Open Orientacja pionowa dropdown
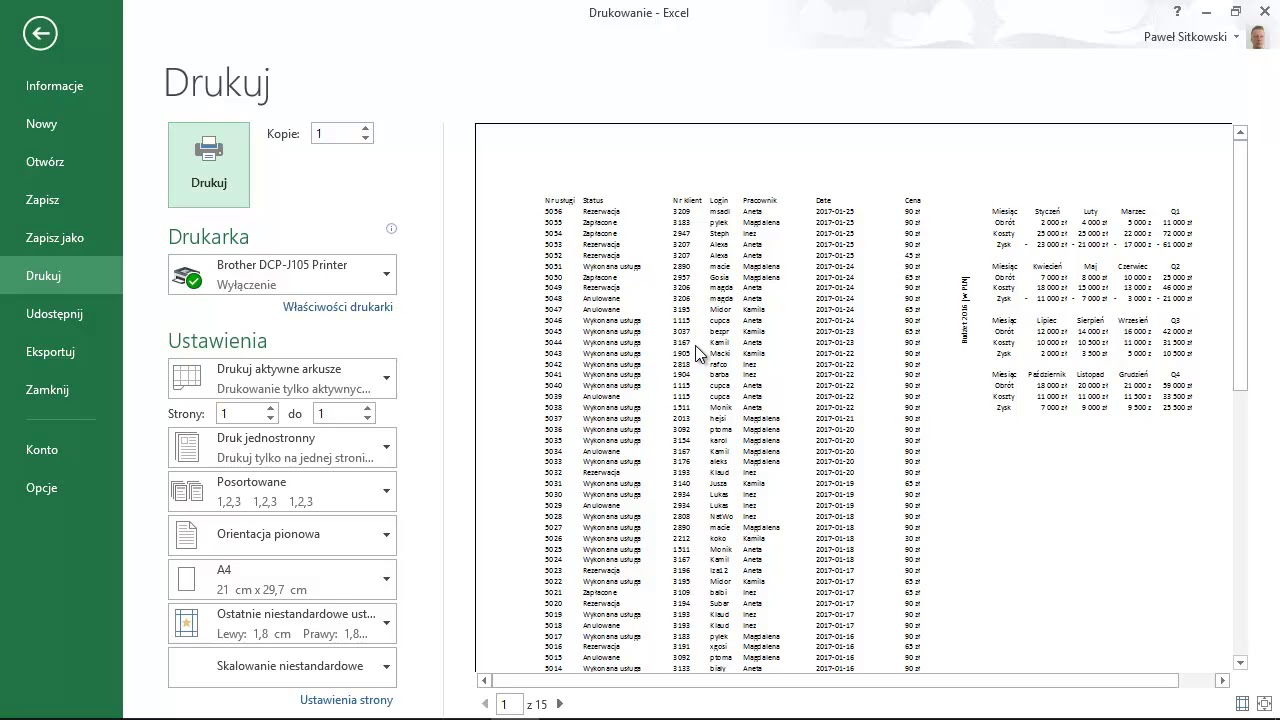Screen dimensions: 1280x720 click(283, 535)
